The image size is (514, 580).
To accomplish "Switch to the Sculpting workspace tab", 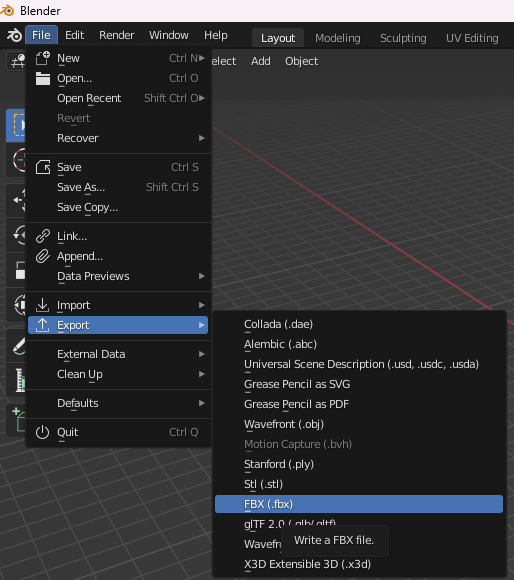I will pyautogui.click(x=403, y=38).
